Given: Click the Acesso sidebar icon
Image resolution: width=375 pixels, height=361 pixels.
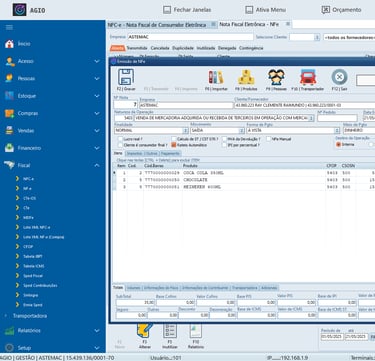Looking at the screenshot, I should coord(9,61).
